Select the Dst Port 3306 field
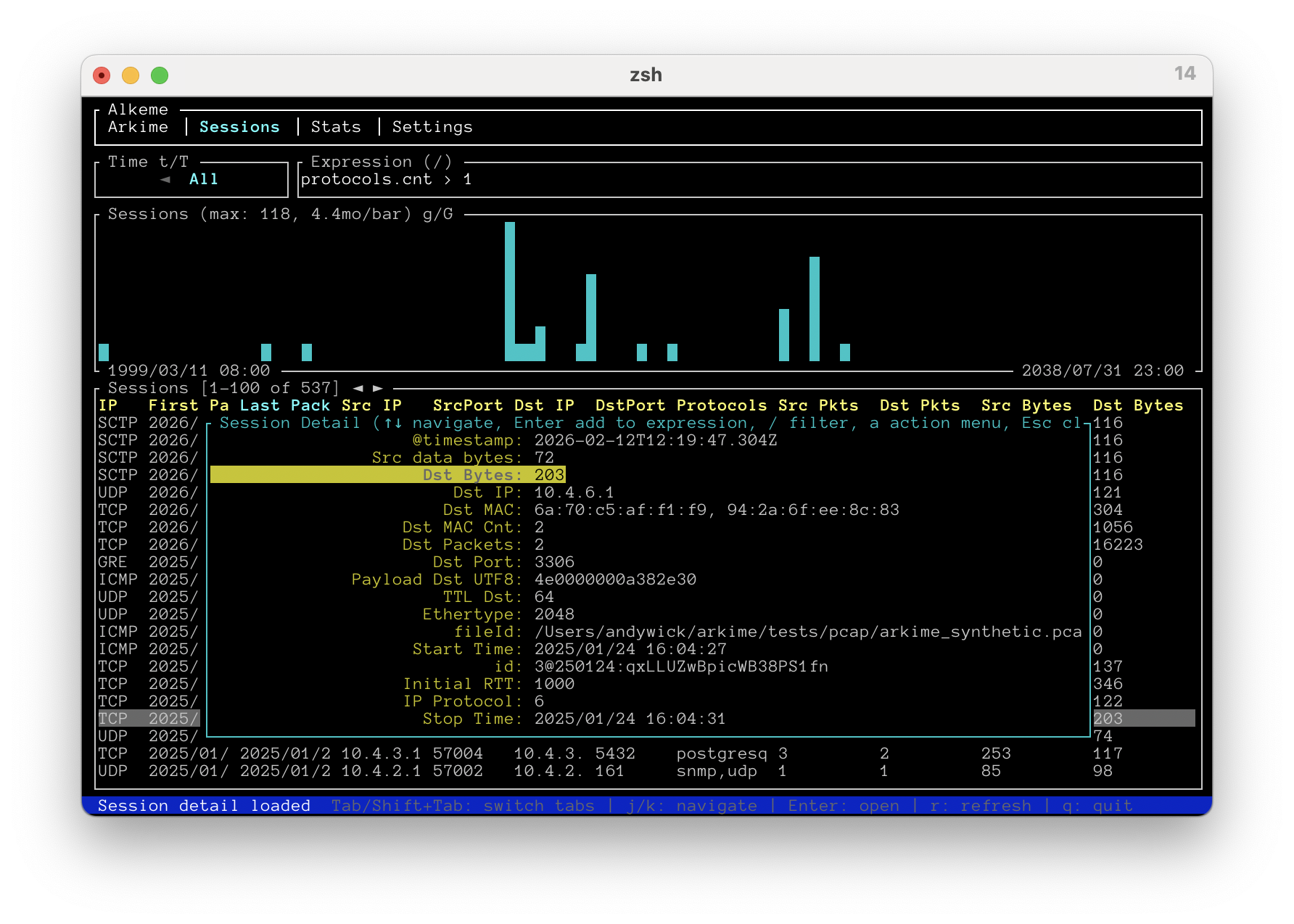 (503, 562)
